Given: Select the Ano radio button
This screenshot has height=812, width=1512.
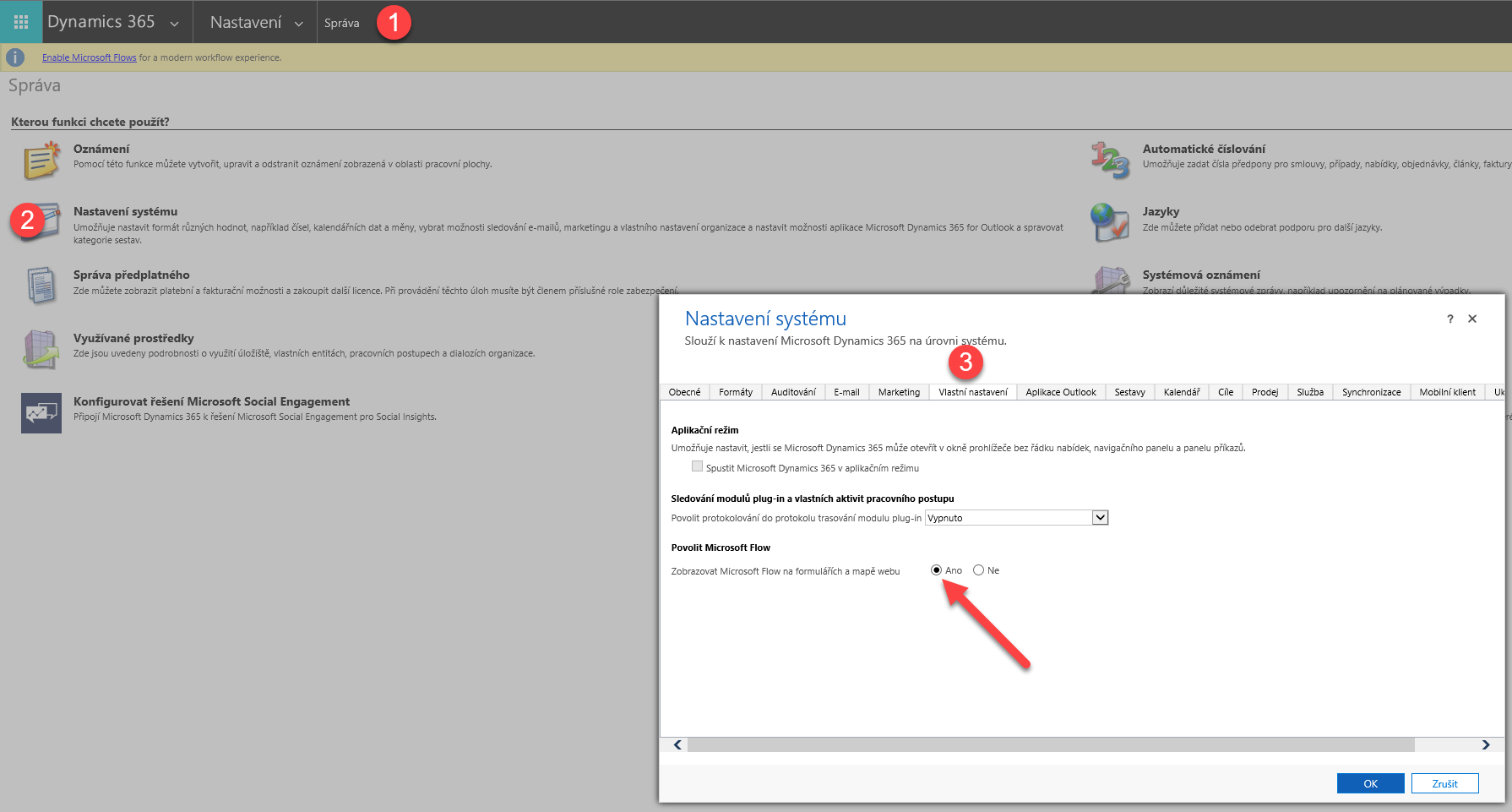Looking at the screenshot, I should pos(936,570).
